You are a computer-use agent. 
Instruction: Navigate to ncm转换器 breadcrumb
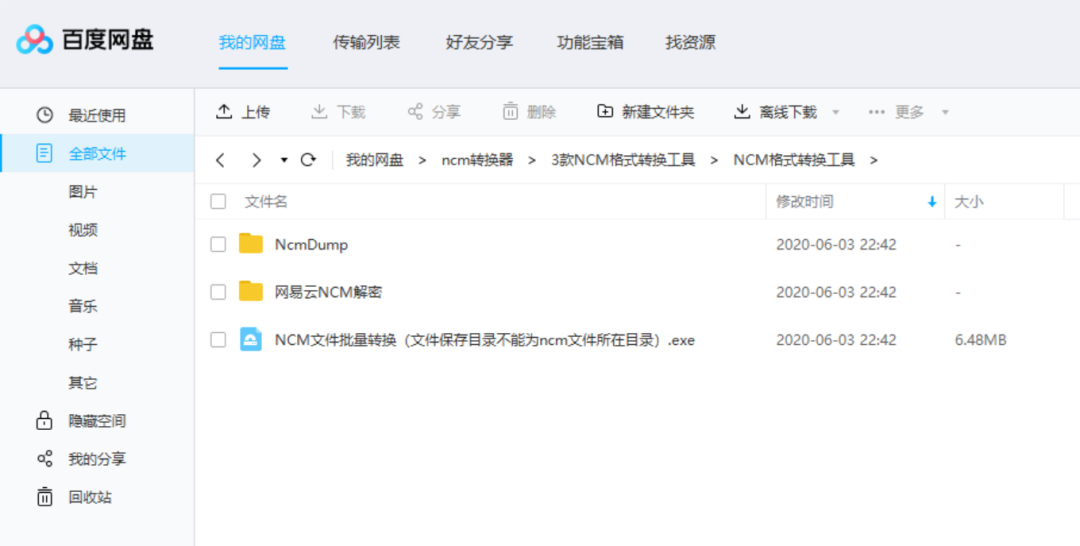[477, 160]
